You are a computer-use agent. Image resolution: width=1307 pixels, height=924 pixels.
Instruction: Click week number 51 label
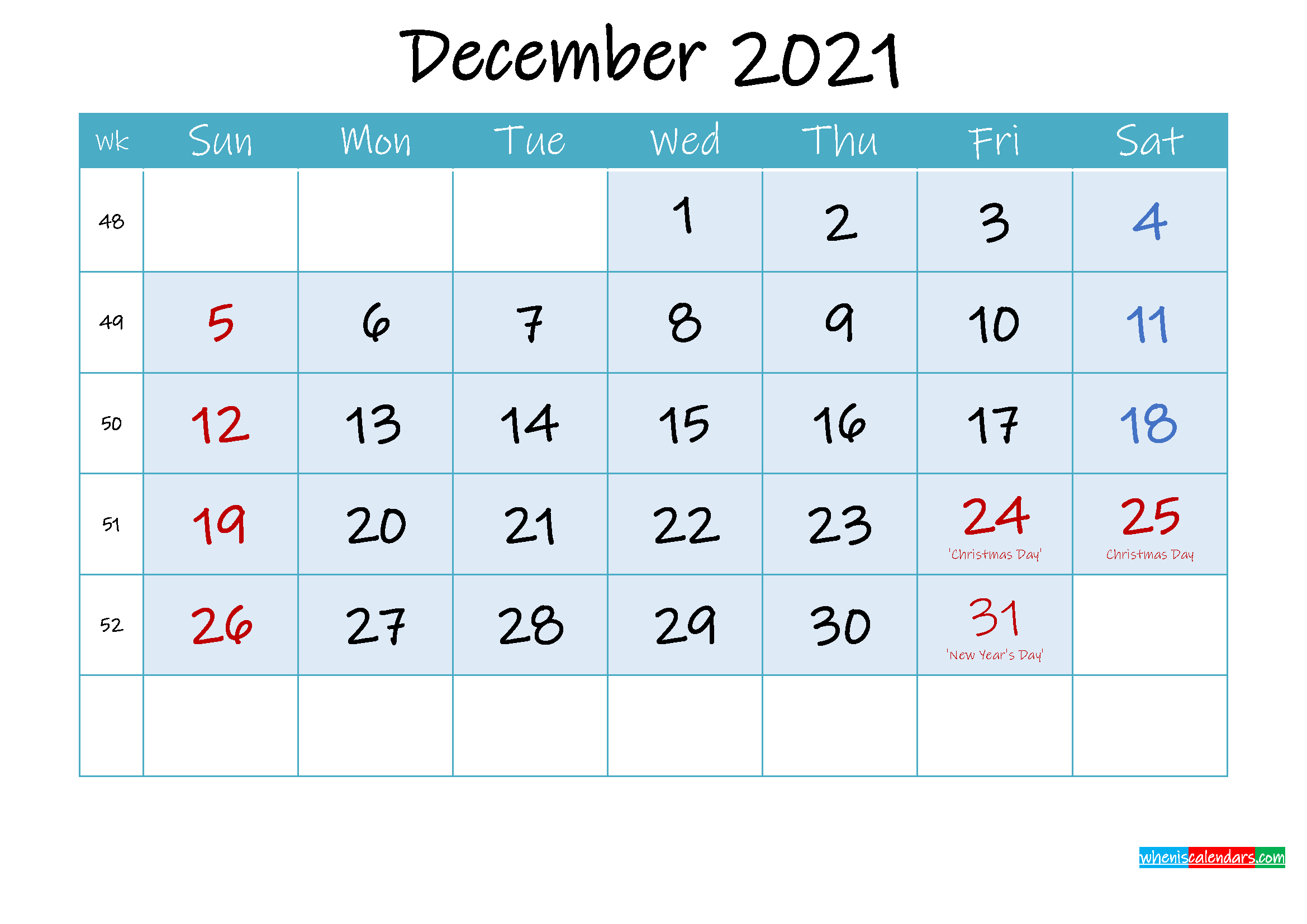(x=112, y=523)
